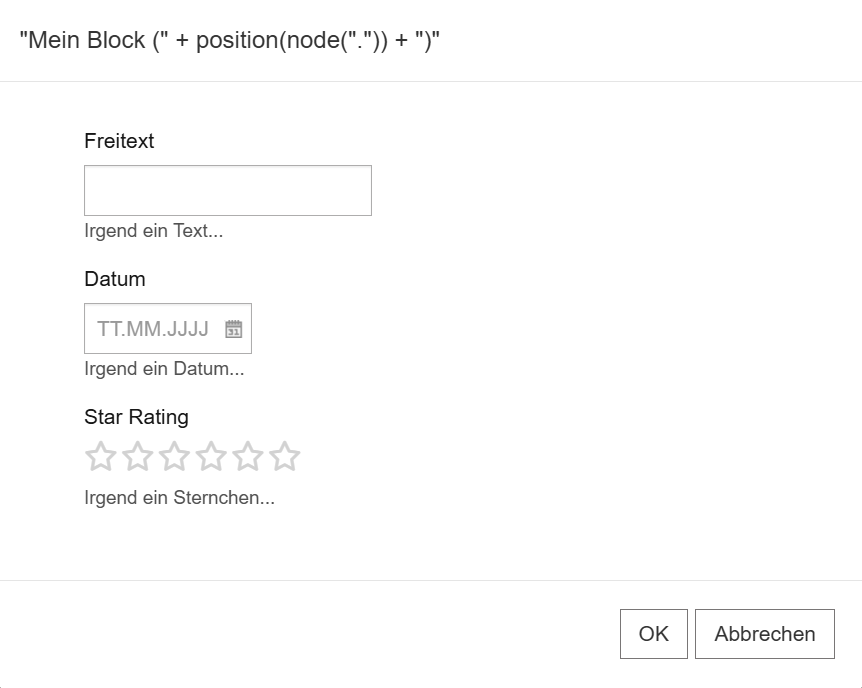Click the 'Irgend ein Text...' hint
Screen dimensions: 862x688
click(x=153, y=231)
